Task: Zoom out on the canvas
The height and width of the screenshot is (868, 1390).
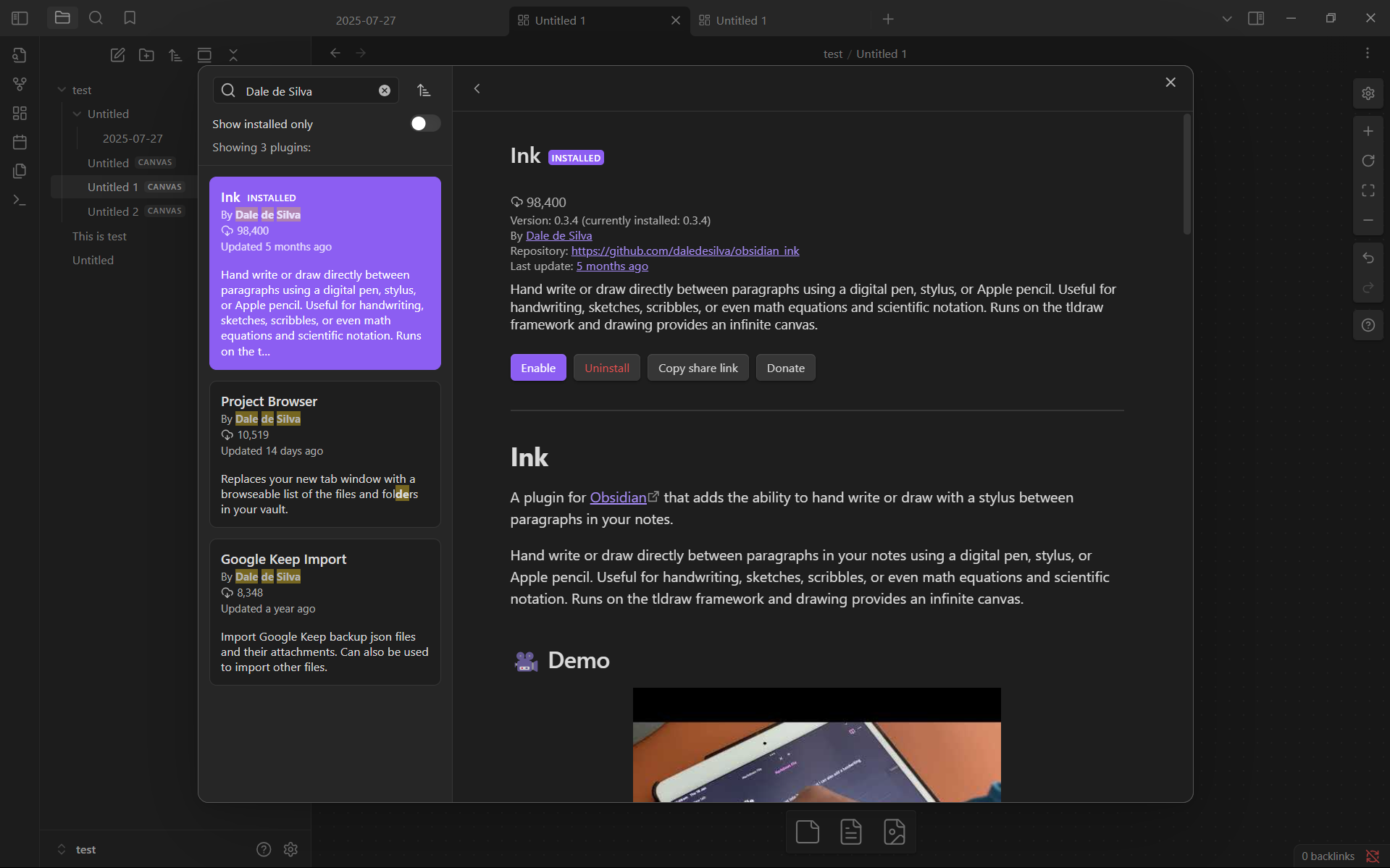Action: point(1368,220)
